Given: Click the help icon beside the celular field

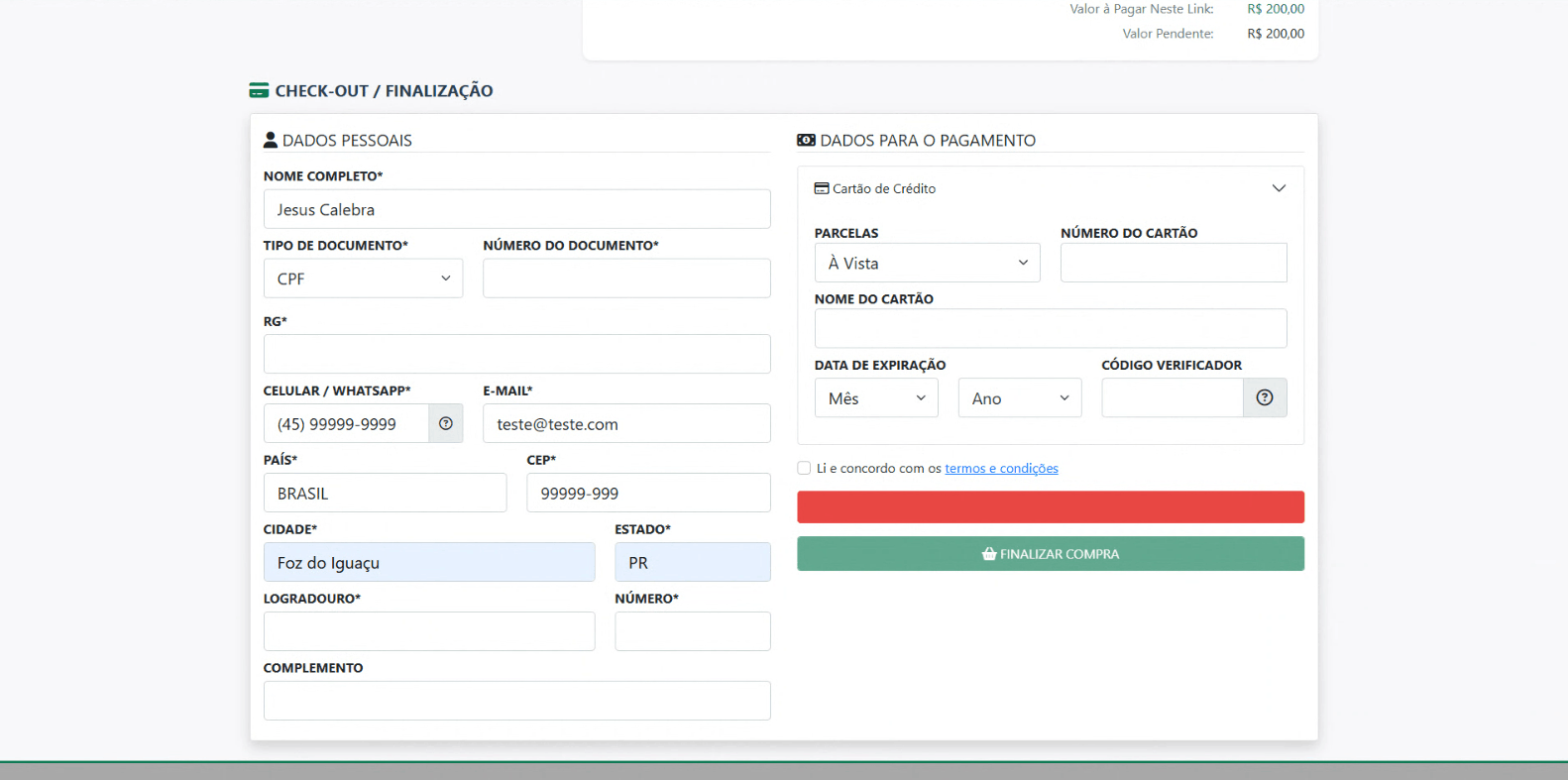Looking at the screenshot, I should pos(446,423).
